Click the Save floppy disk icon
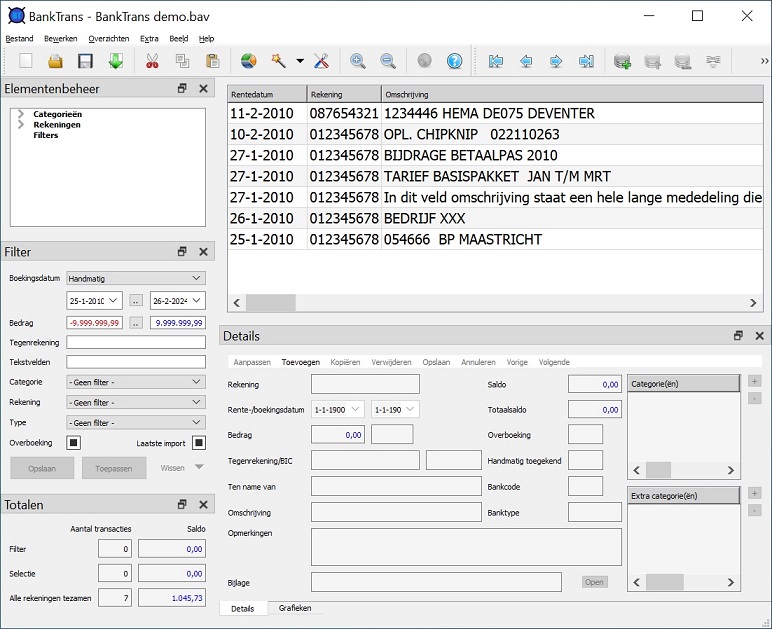 [85, 62]
